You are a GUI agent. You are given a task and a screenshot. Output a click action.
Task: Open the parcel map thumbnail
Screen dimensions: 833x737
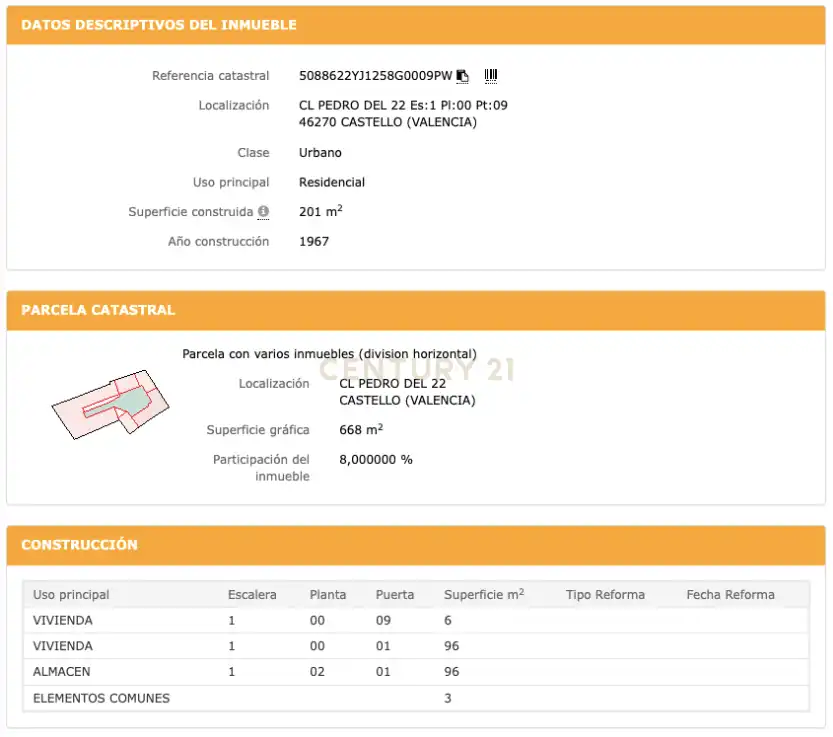point(110,405)
